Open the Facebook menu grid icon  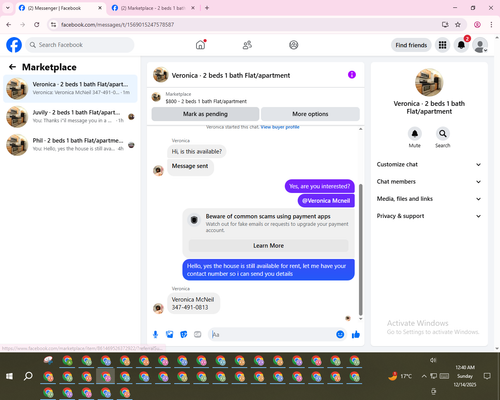(442, 45)
